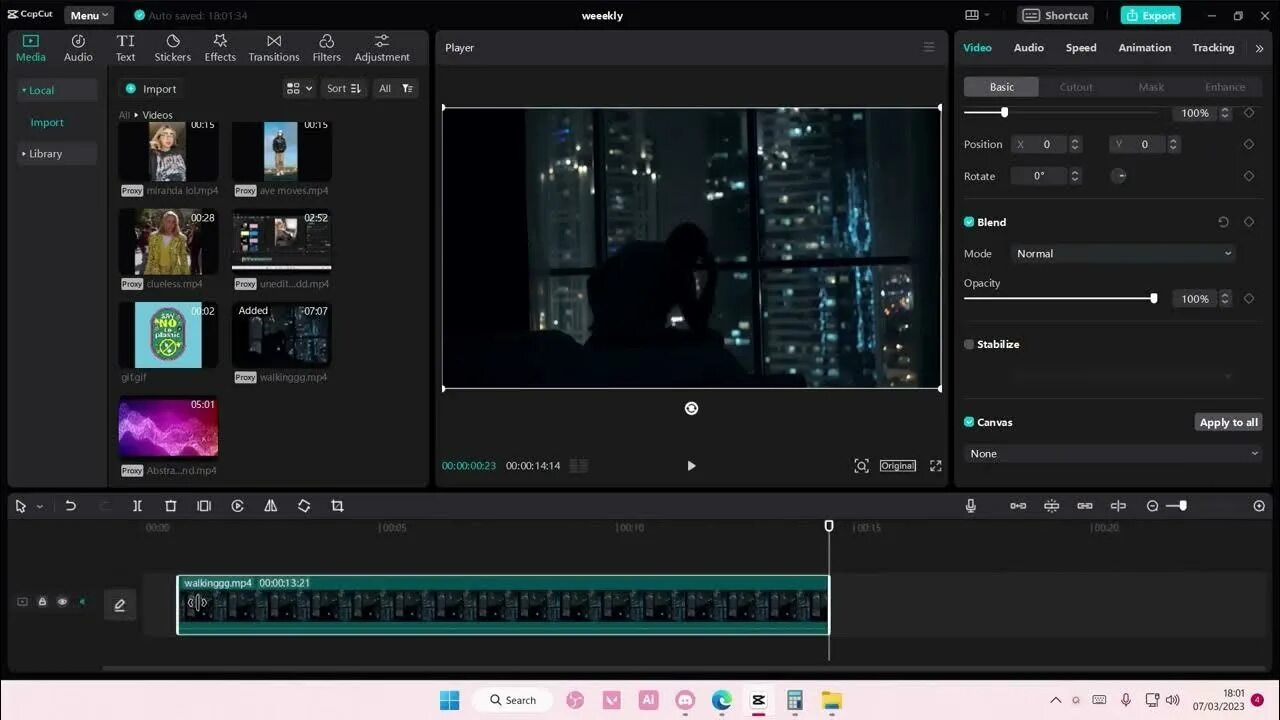The height and width of the screenshot is (720, 1280).
Task: Open the Sort dropdown in the media panel
Action: 344,88
